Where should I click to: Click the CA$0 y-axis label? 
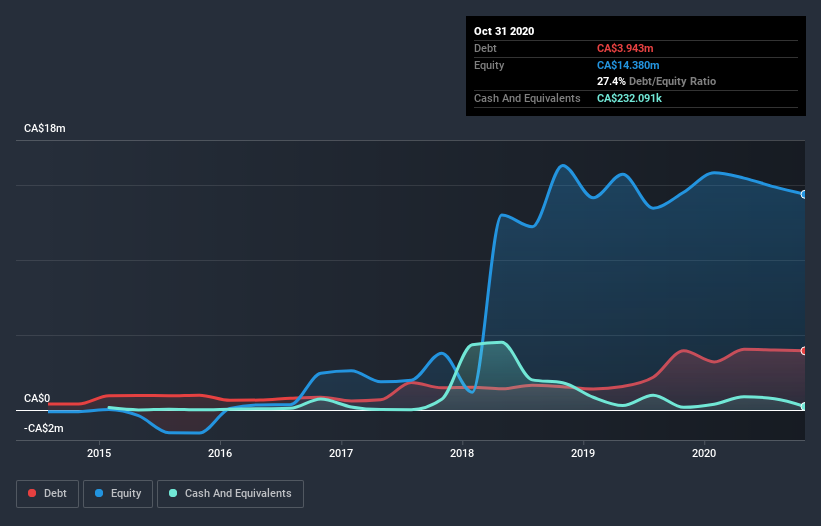tap(37, 398)
